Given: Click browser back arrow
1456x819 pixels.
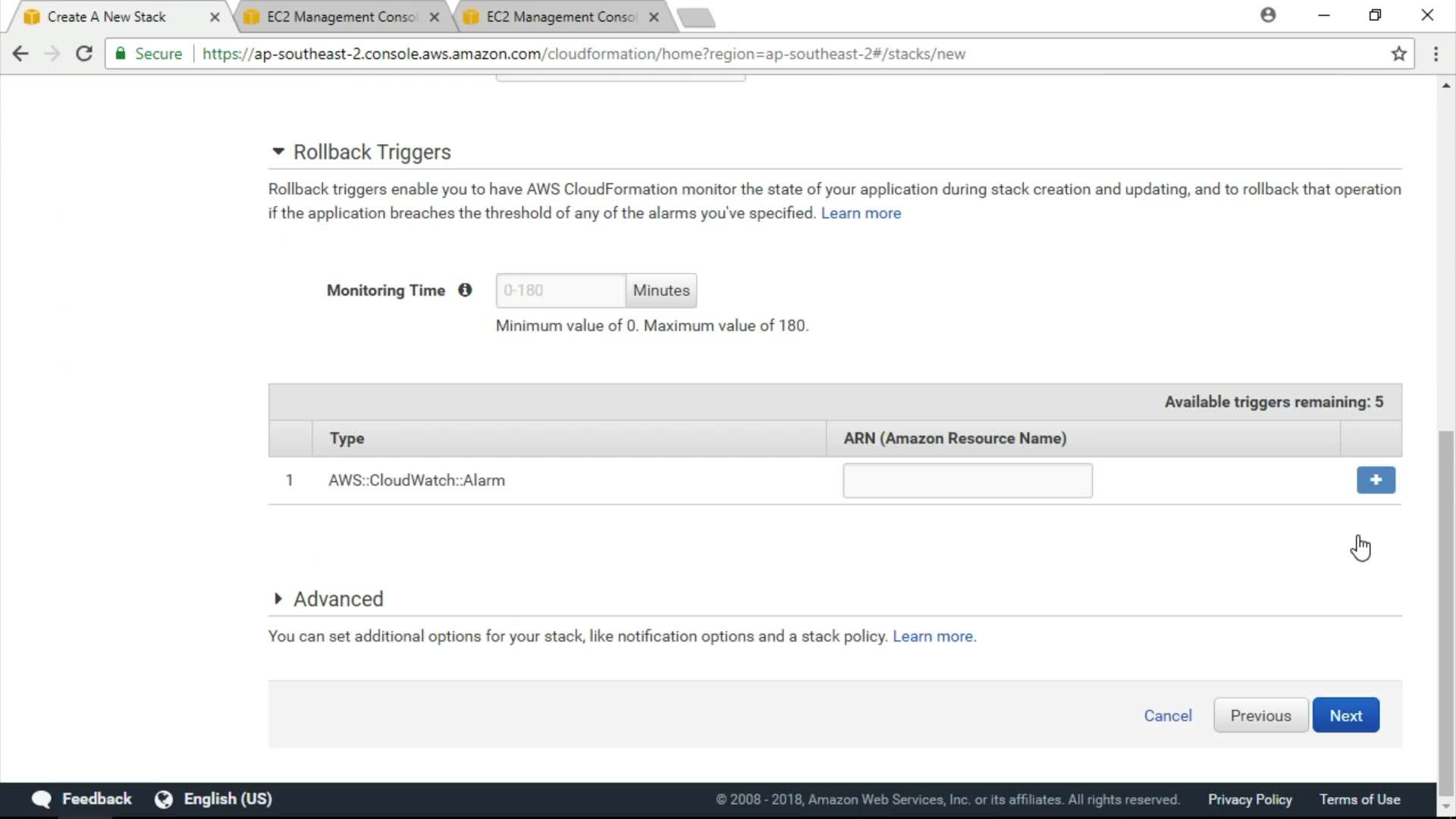Looking at the screenshot, I should (20, 54).
